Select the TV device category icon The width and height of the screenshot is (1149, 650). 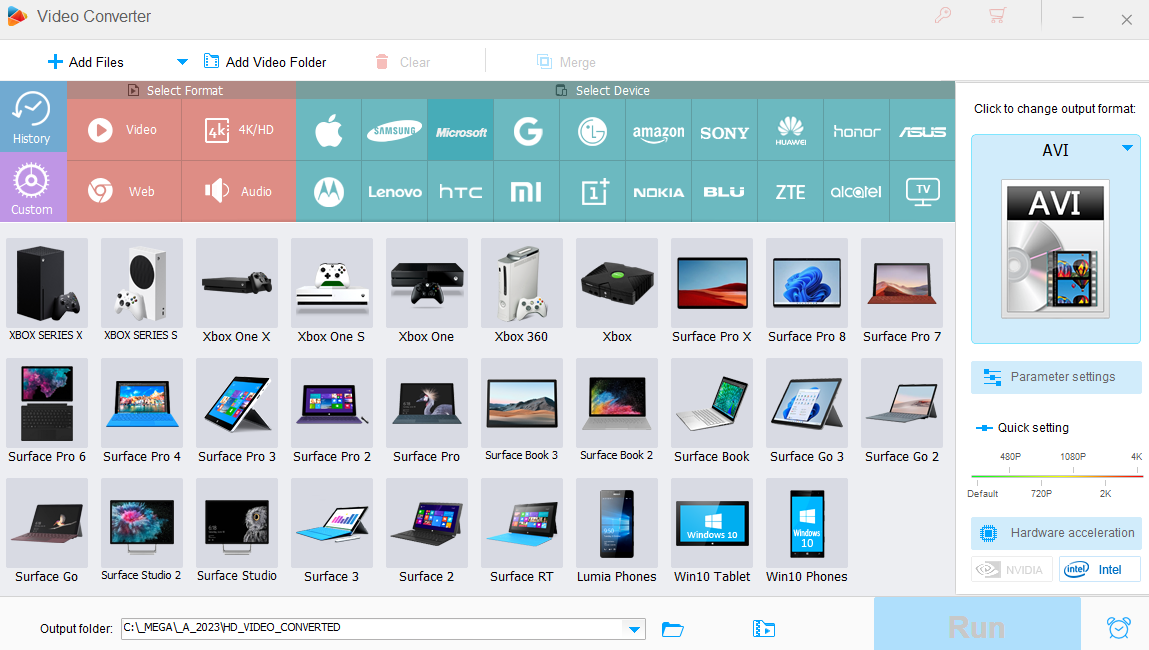coord(922,191)
